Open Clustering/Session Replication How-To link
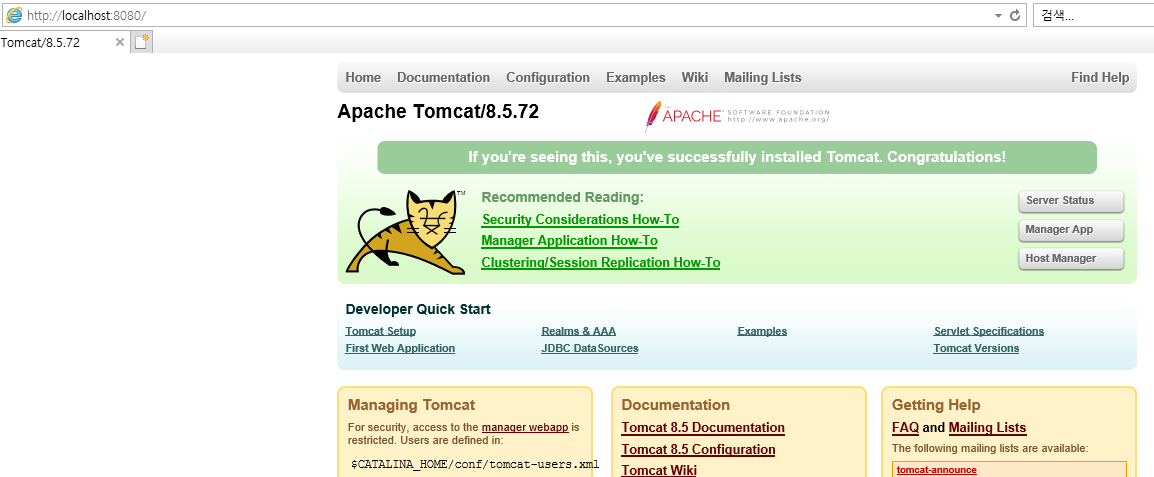The height and width of the screenshot is (477, 1154). tap(601, 262)
